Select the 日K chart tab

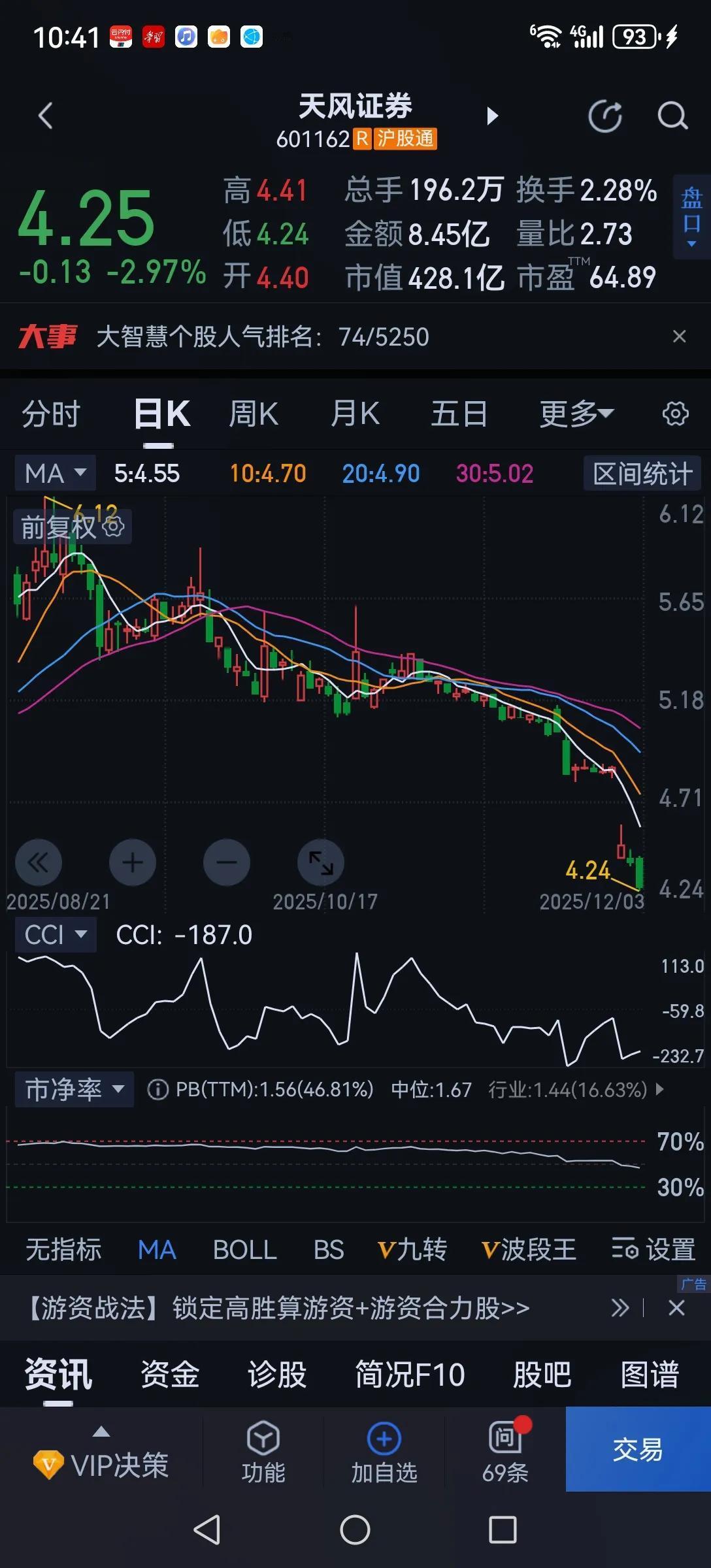[x=161, y=414]
